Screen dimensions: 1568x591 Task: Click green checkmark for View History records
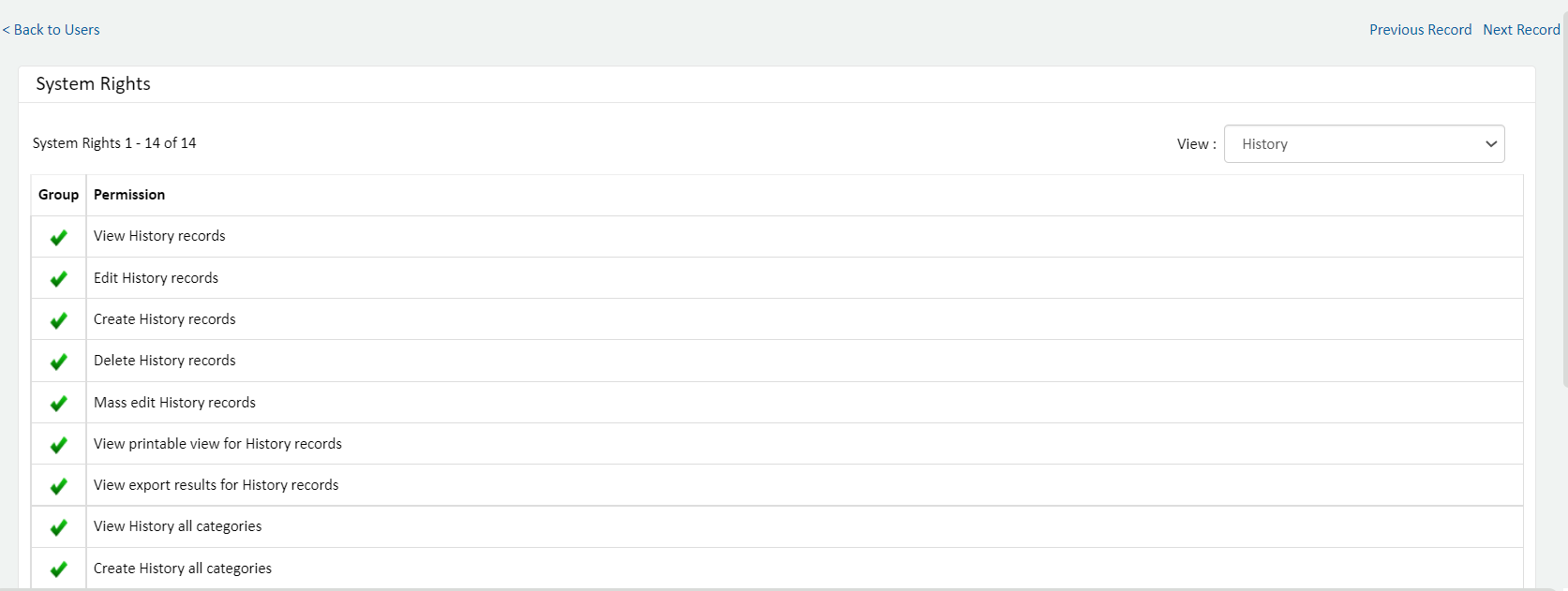point(58,238)
